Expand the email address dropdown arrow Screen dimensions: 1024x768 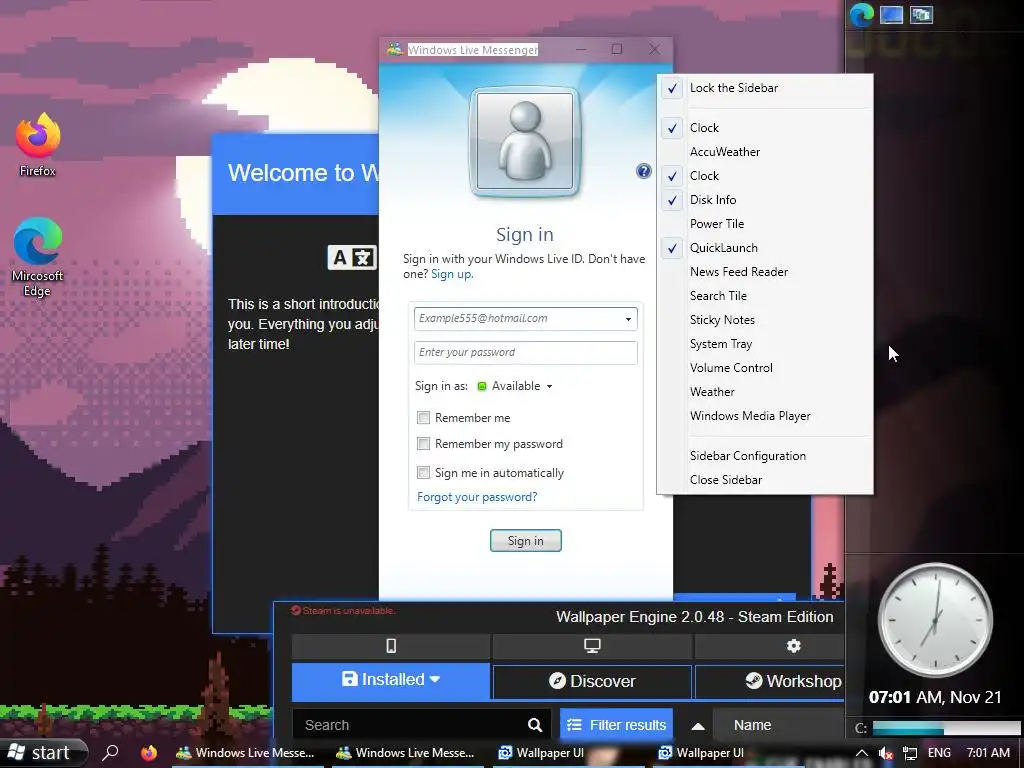click(x=628, y=319)
